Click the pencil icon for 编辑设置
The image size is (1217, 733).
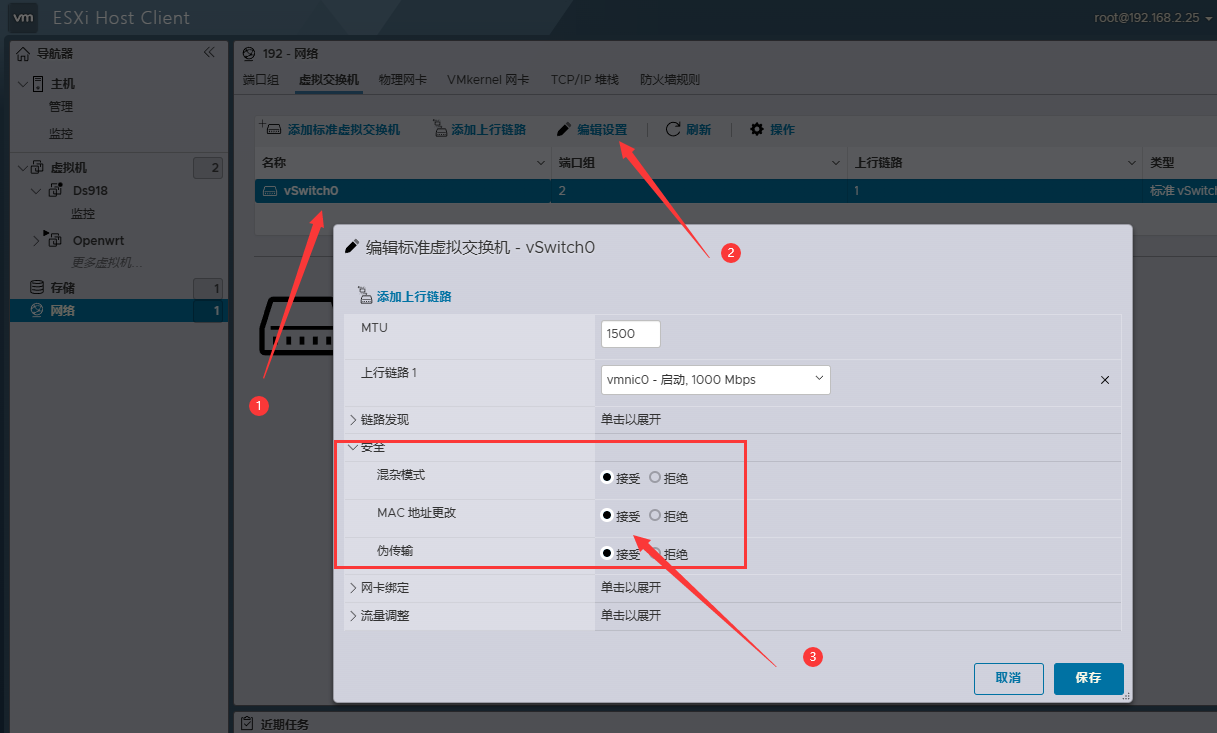coord(565,129)
